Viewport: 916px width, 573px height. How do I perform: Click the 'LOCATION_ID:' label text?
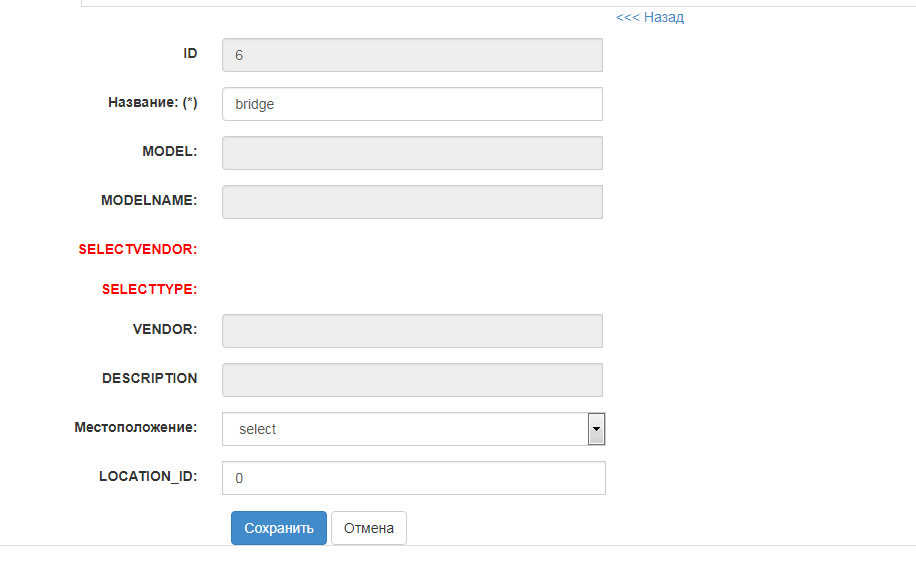148,476
